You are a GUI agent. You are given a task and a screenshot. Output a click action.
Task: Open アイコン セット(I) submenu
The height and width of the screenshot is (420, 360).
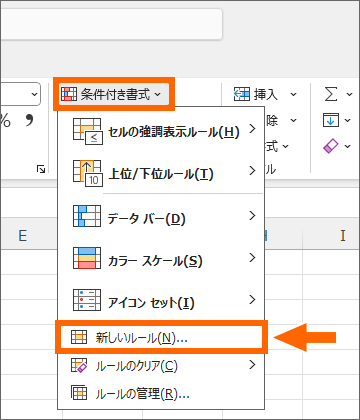click(x=161, y=301)
